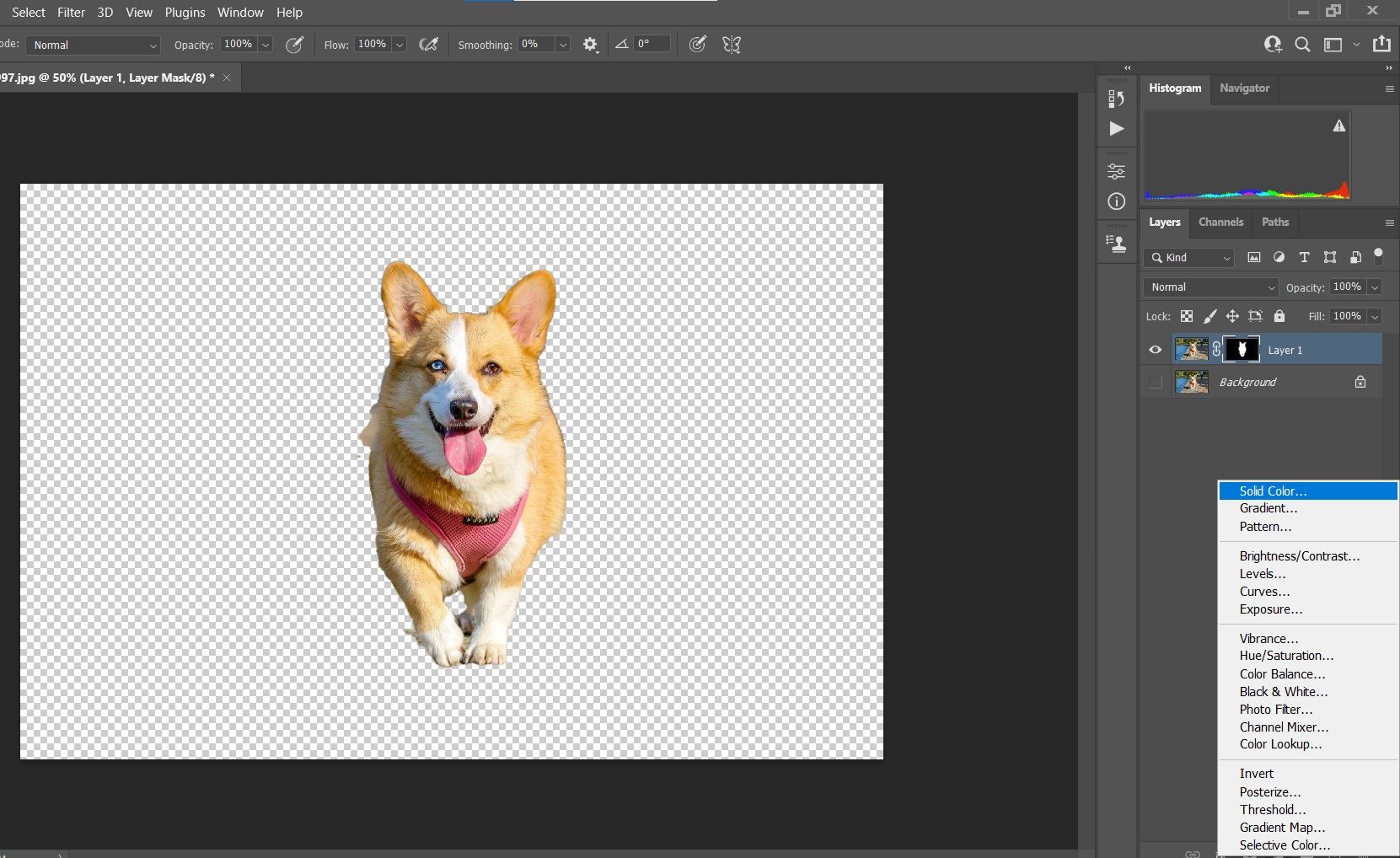1400x858 pixels.
Task: Click the Share export icon
Action: click(x=1381, y=45)
